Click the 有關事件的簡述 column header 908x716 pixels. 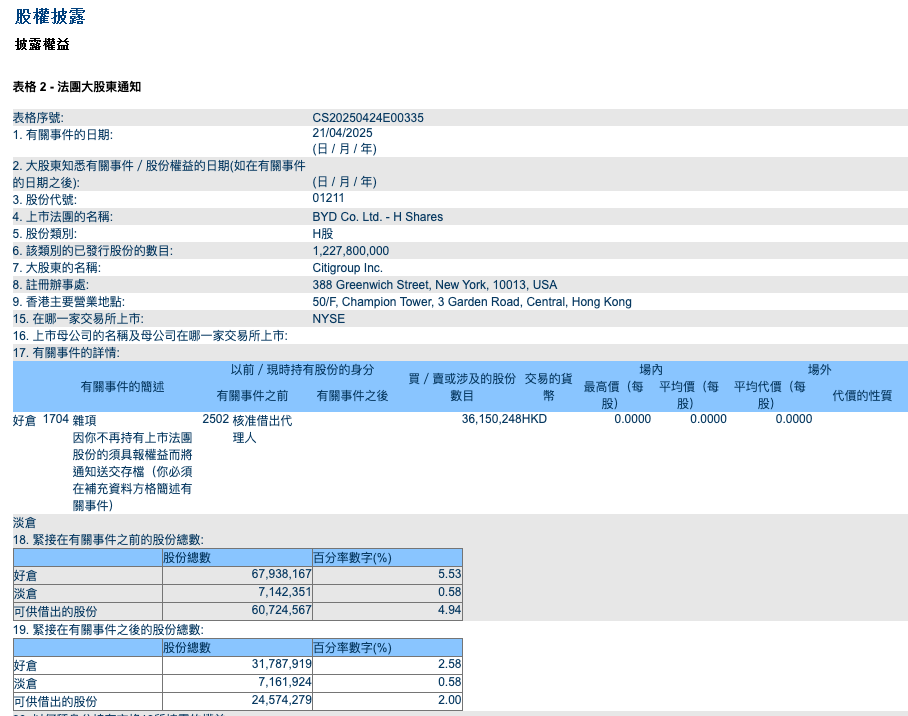pos(122,386)
